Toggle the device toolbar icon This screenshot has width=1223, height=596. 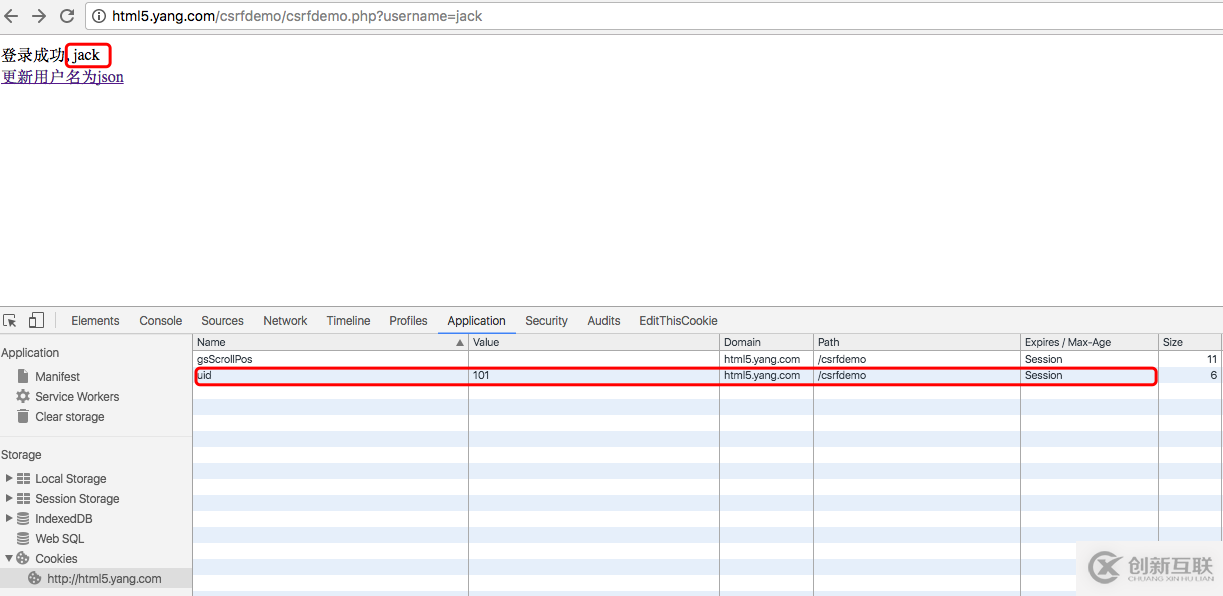pyautogui.click(x=36, y=321)
